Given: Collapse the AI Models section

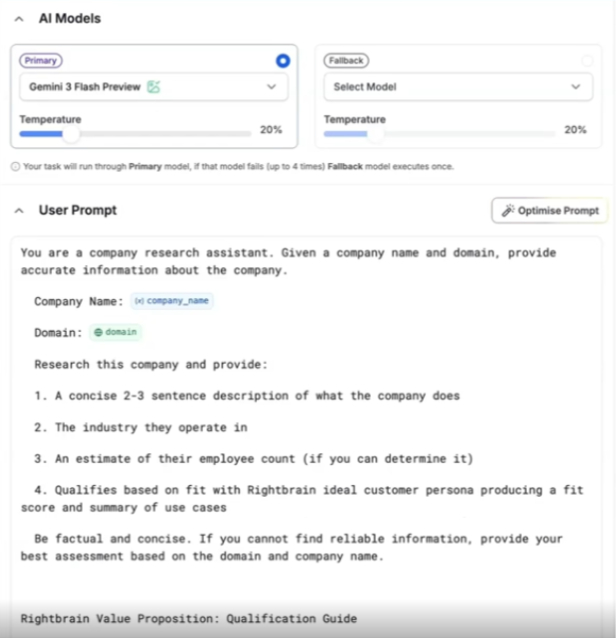Looking at the screenshot, I should 18,18.
